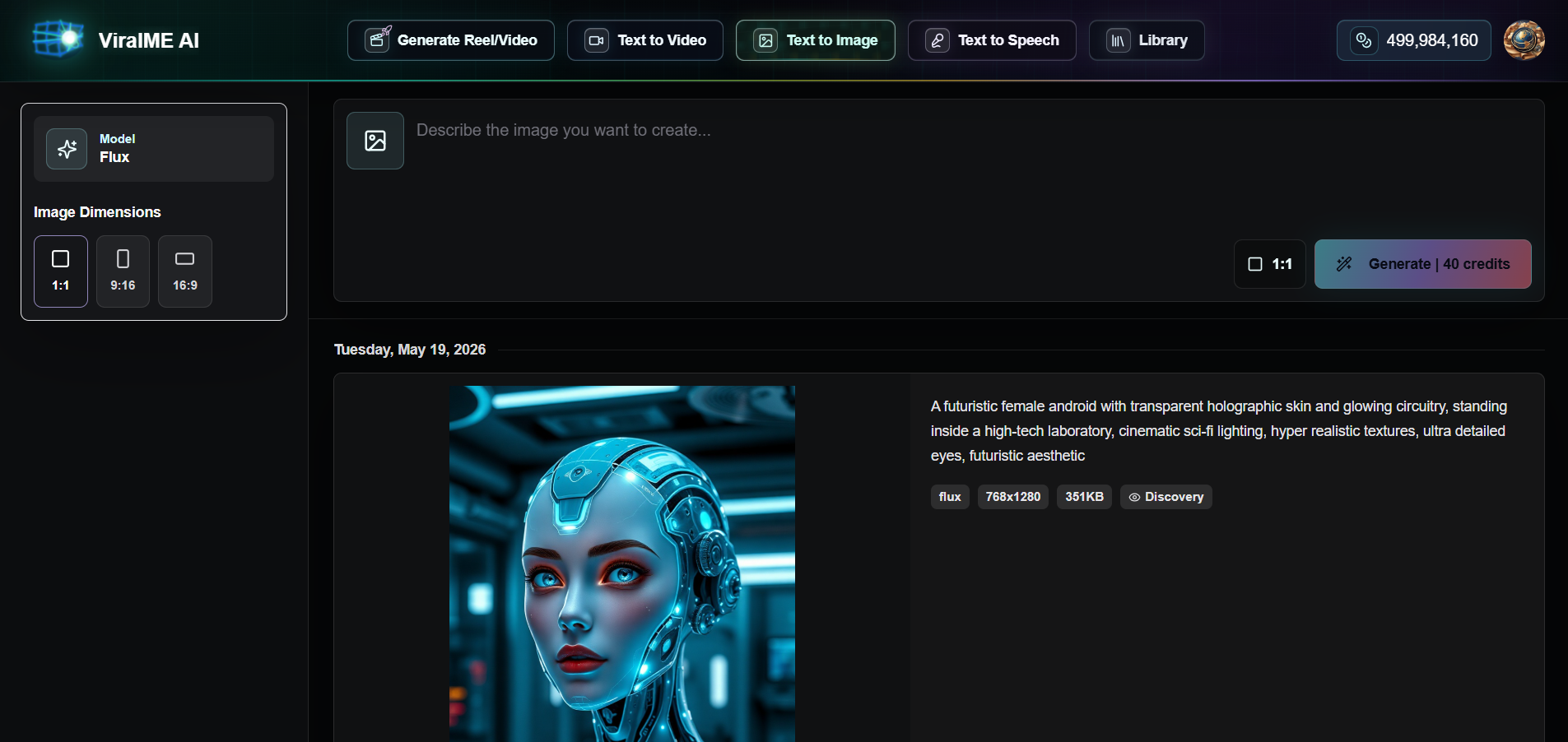Click the 351KB file size tag
Viewport: 1568px width, 742px height.
pos(1084,497)
